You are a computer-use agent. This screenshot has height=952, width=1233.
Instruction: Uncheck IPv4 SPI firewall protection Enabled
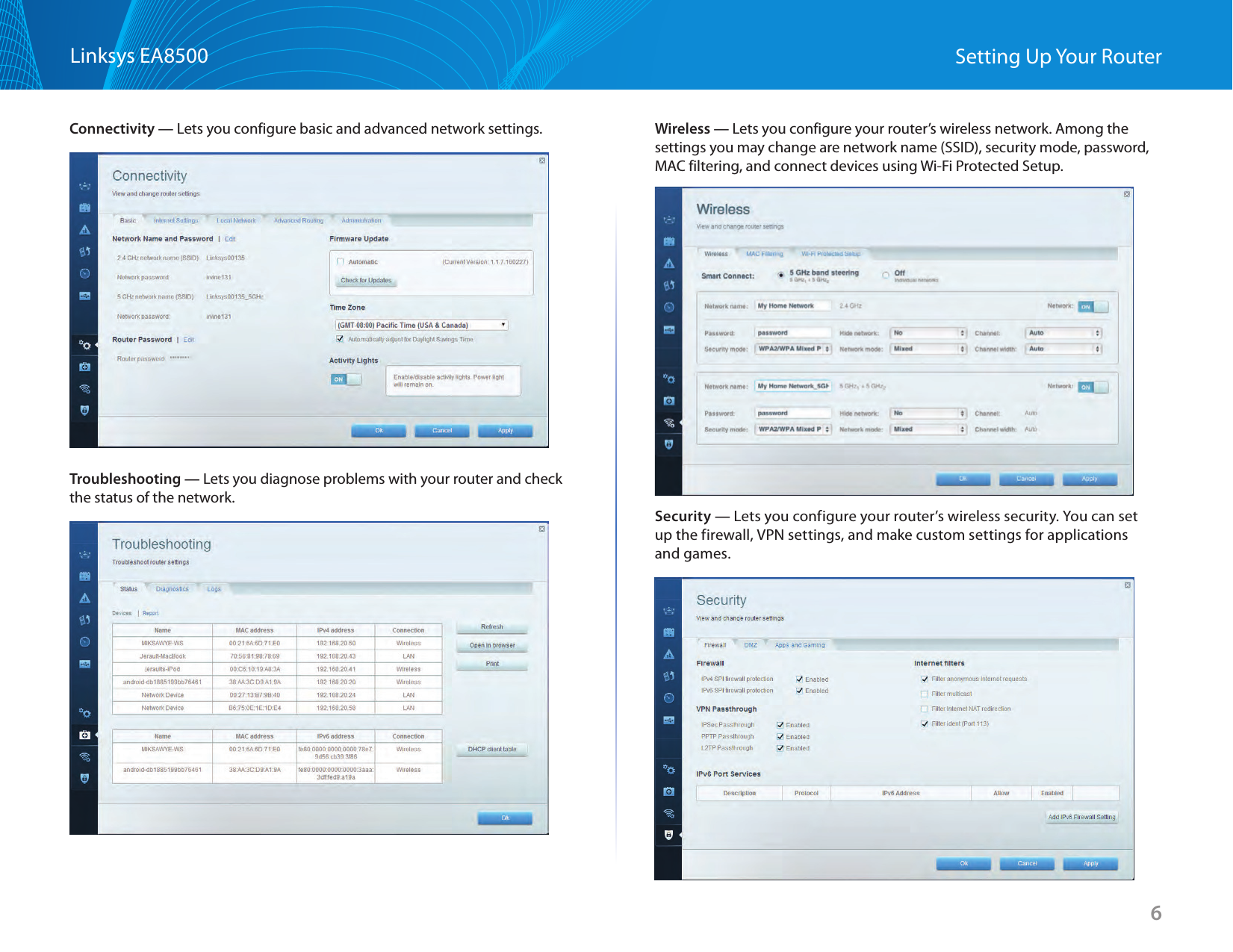(x=800, y=679)
